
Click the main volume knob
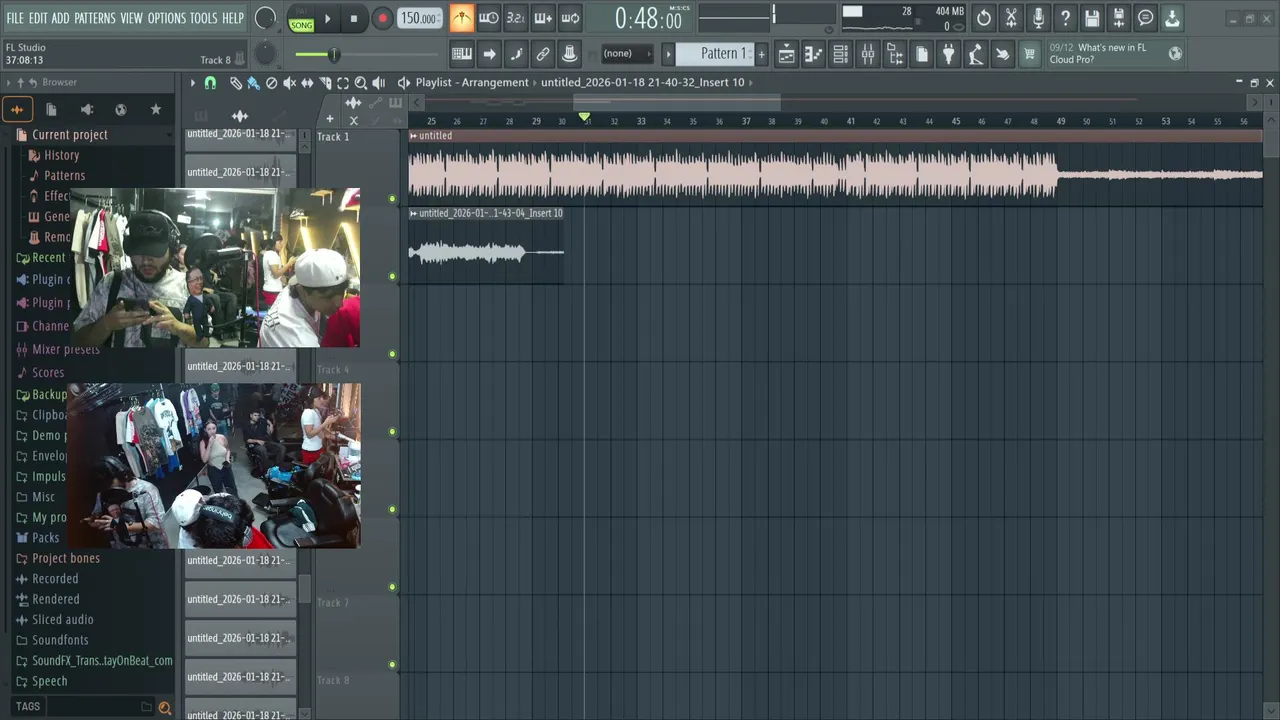[x=265, y=18]
